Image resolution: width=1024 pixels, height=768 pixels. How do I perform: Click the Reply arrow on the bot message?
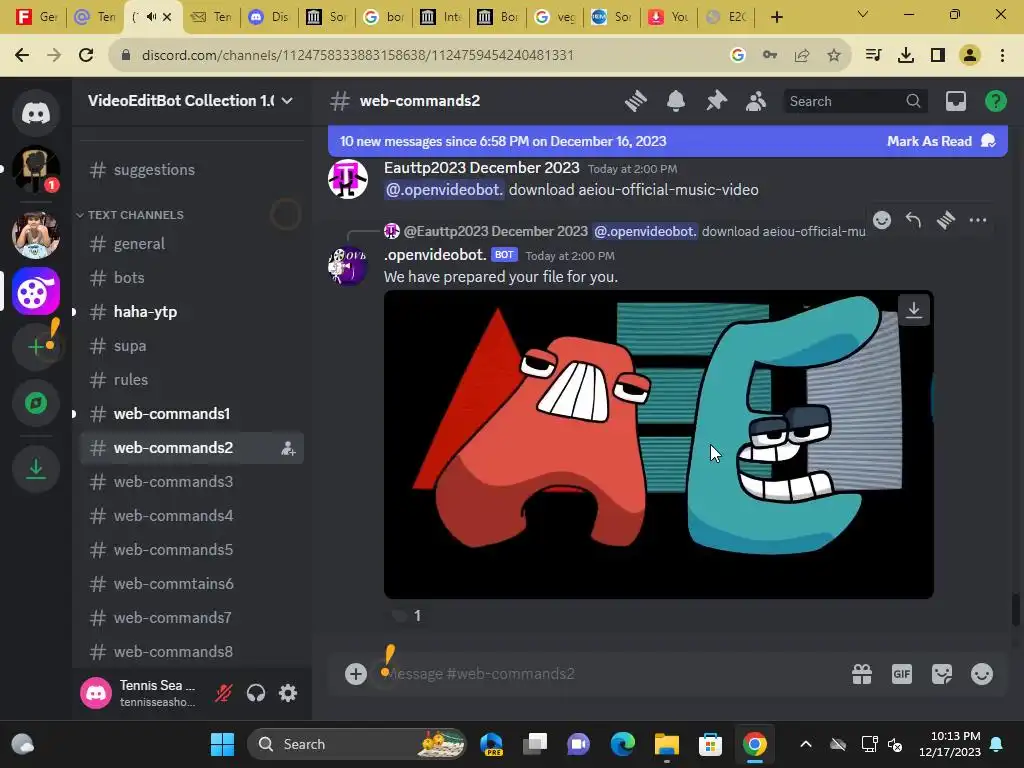(x=914, y=220)
